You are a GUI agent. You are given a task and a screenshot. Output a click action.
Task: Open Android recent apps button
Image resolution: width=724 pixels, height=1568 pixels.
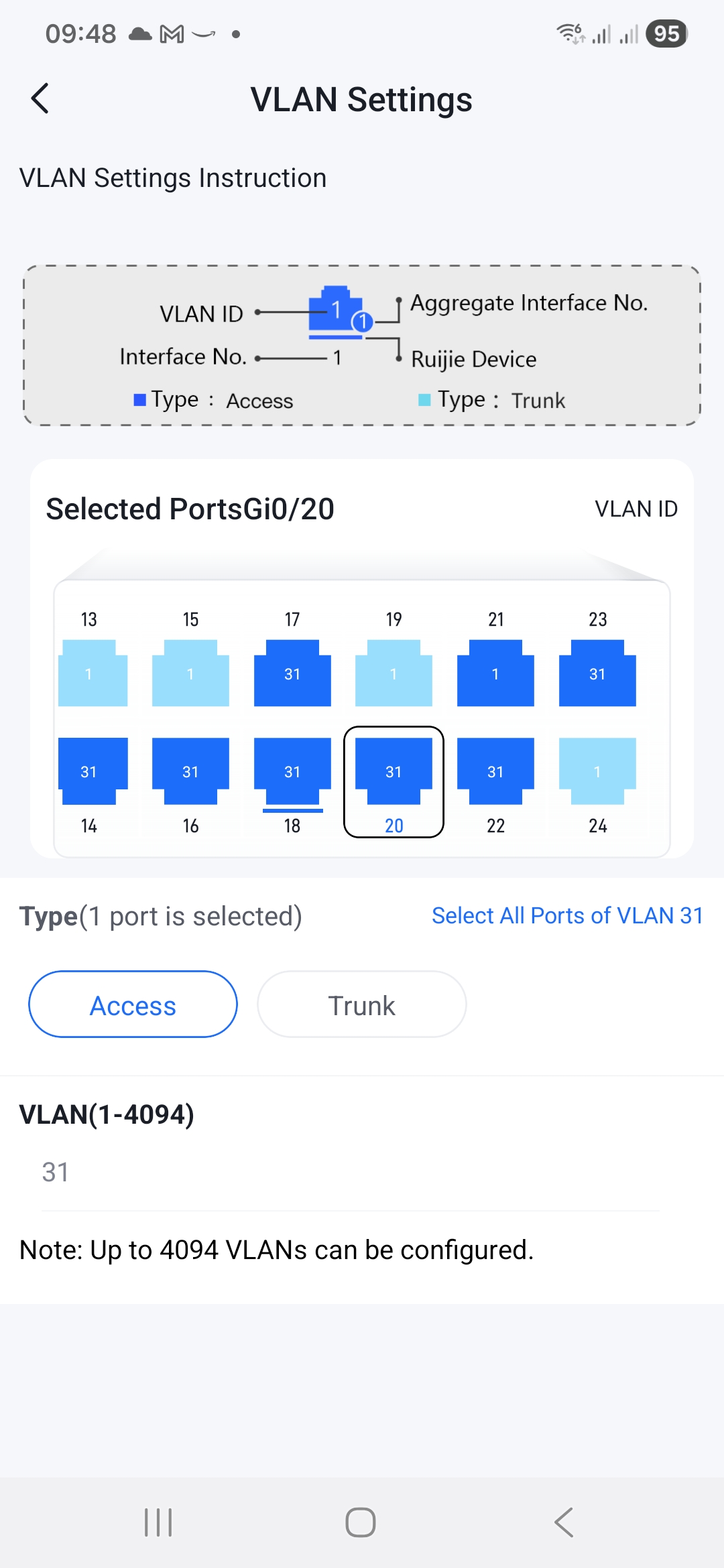coord(158,1522)
